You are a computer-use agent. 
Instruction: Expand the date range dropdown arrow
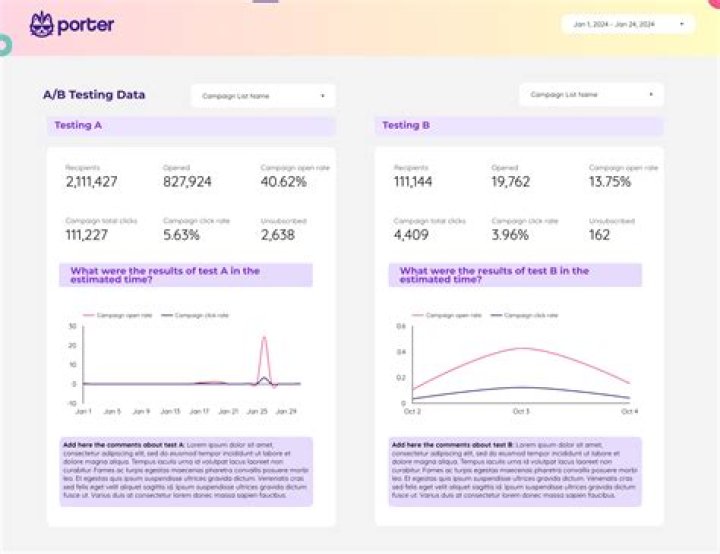(681, 24)
